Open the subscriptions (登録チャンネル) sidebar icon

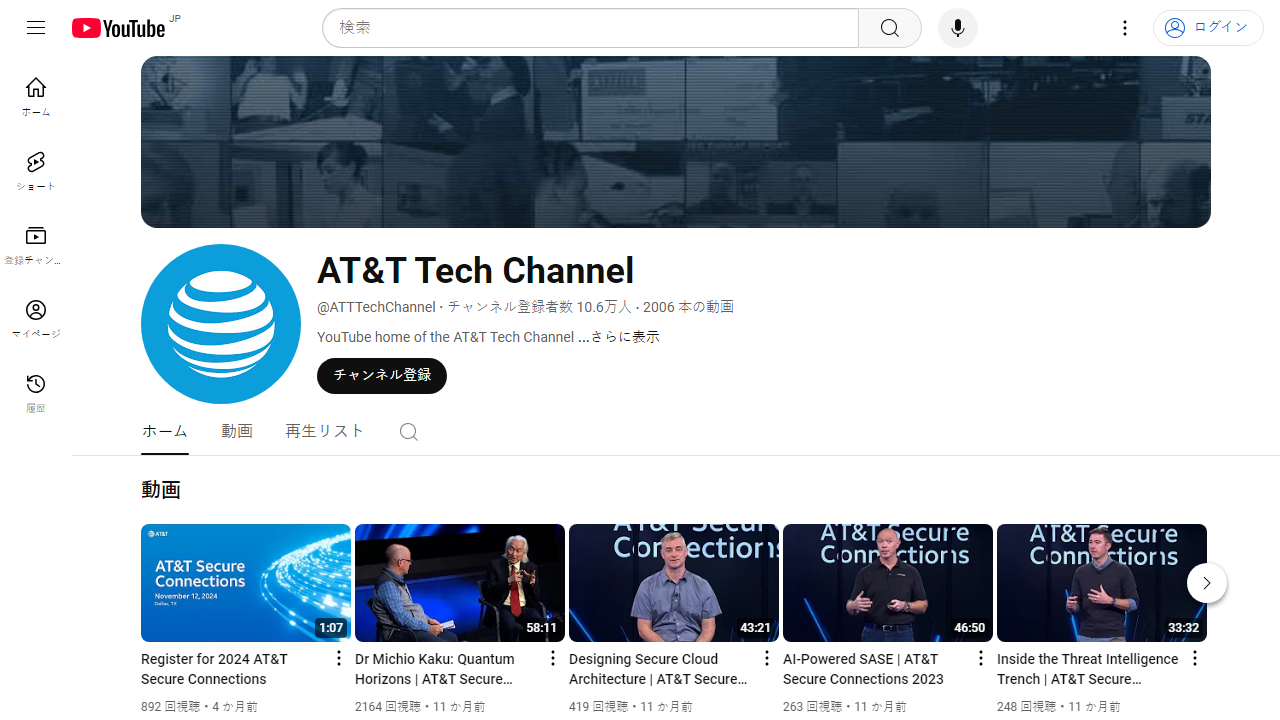click(x=36, y=245)
